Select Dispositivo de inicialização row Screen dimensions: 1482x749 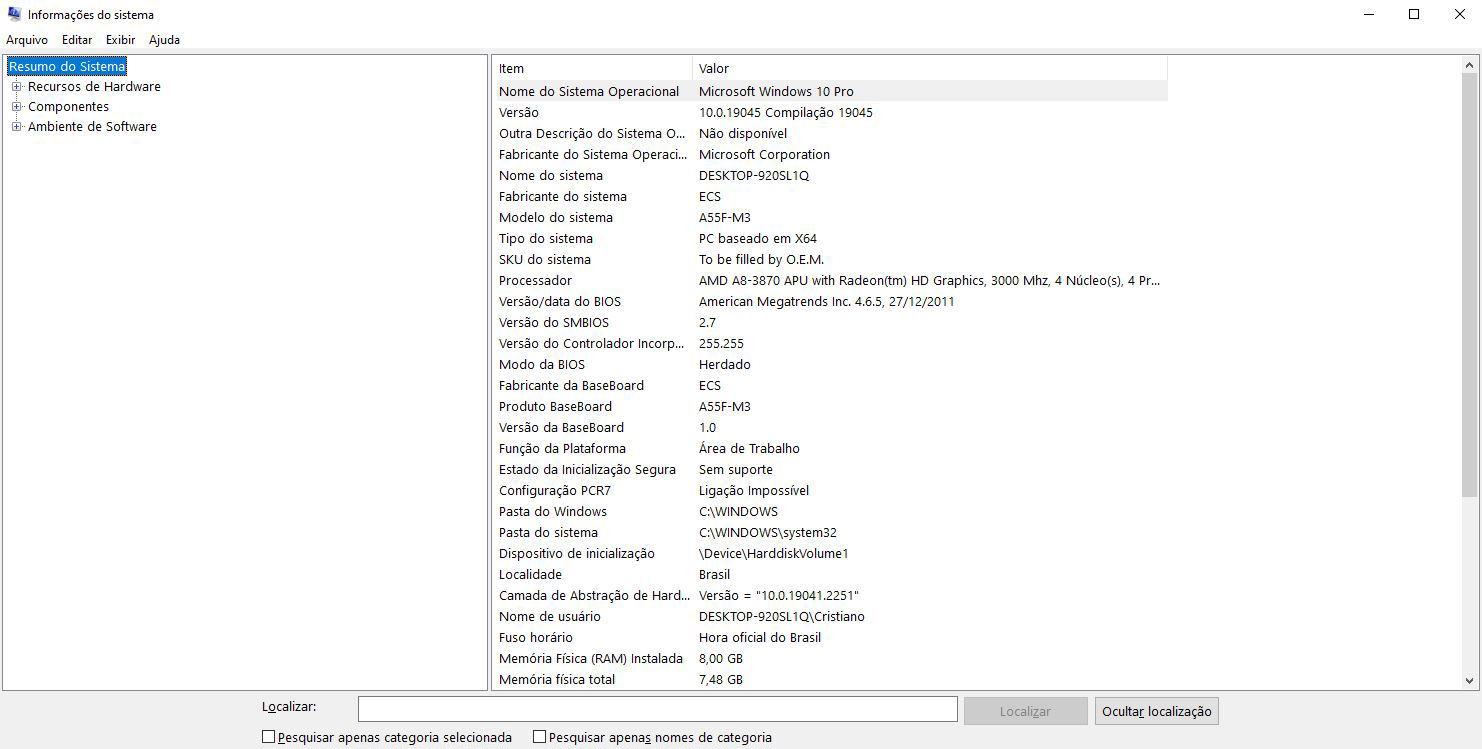pos(830,553)
